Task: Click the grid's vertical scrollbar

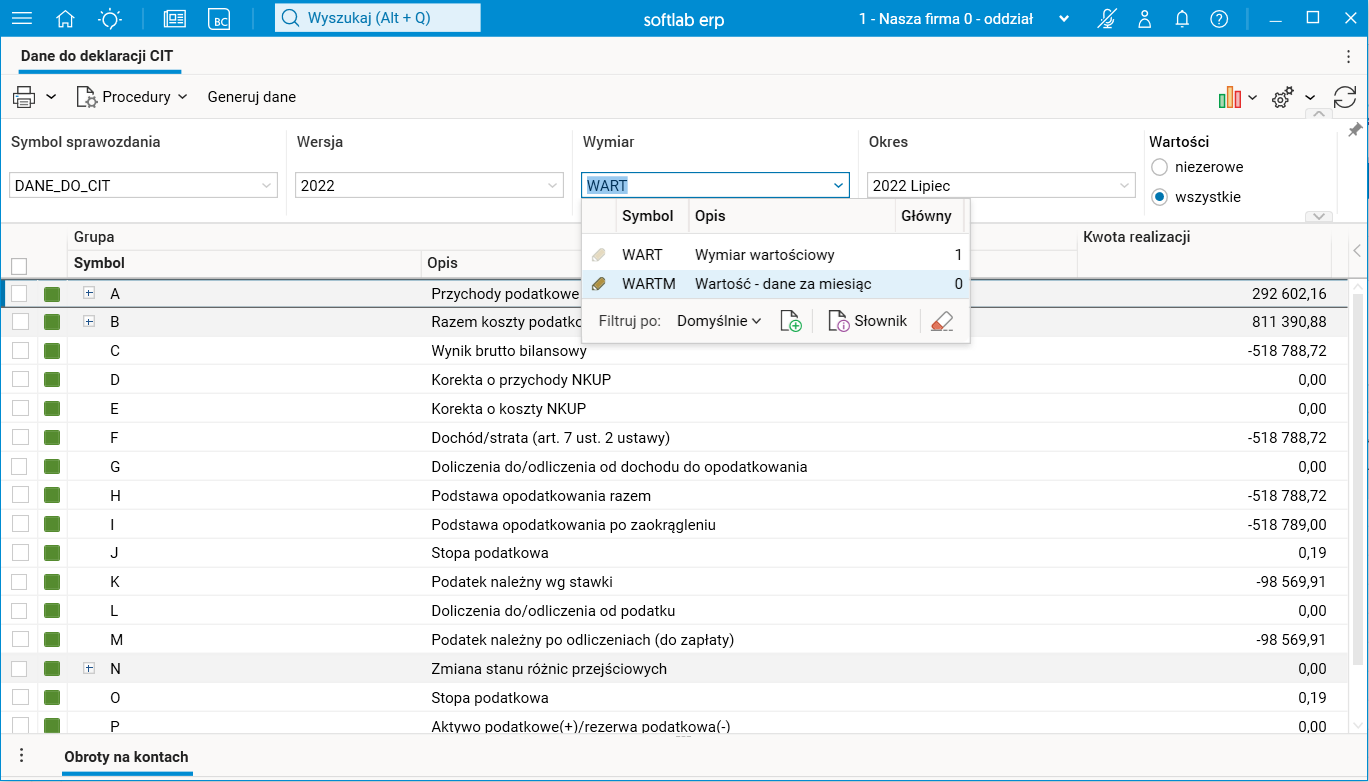Action: 1357,480
